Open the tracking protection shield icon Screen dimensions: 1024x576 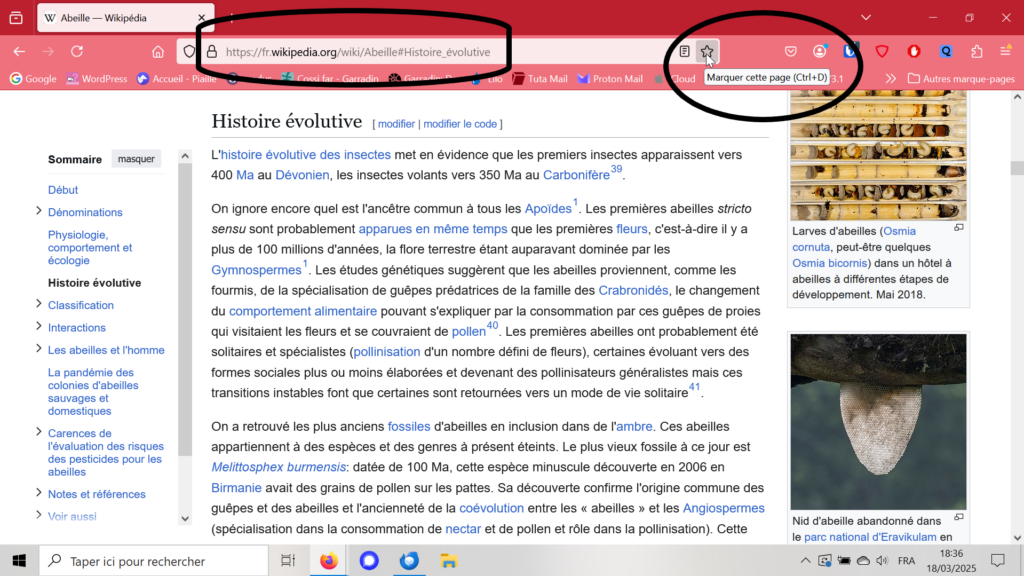coord(187,51)
